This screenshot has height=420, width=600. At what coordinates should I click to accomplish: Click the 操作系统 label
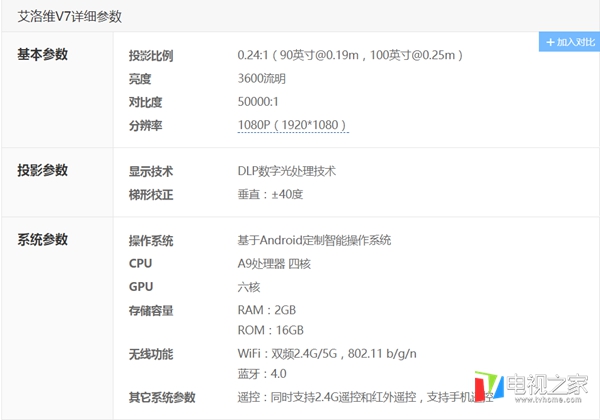tap(151, 241)
